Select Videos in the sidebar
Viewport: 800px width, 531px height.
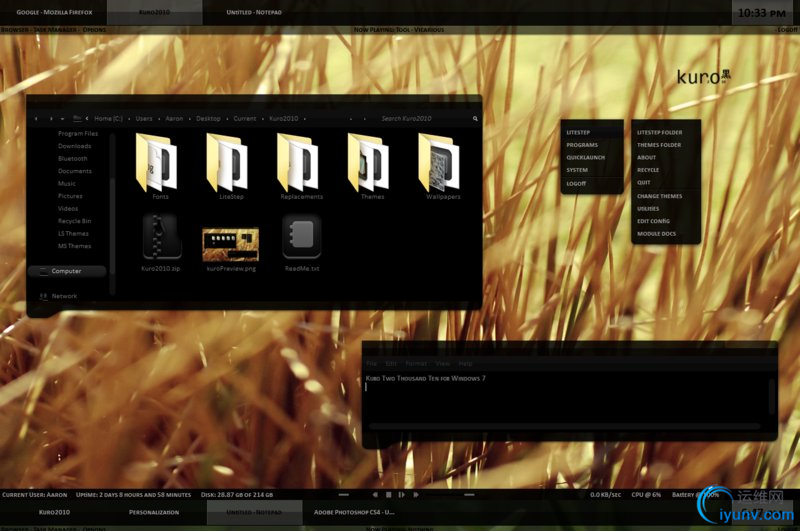(x=68, y=209)
